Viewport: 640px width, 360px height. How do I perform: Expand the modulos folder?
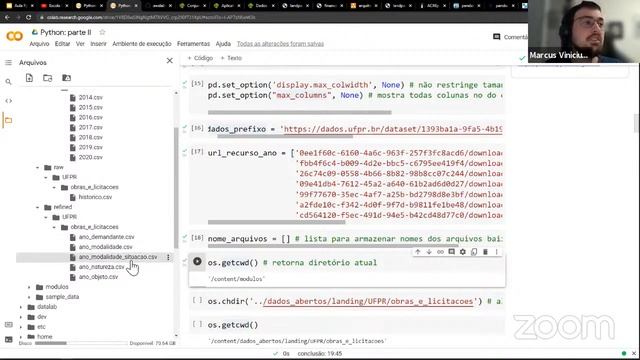pyautogui.click(x=29, y=287)
